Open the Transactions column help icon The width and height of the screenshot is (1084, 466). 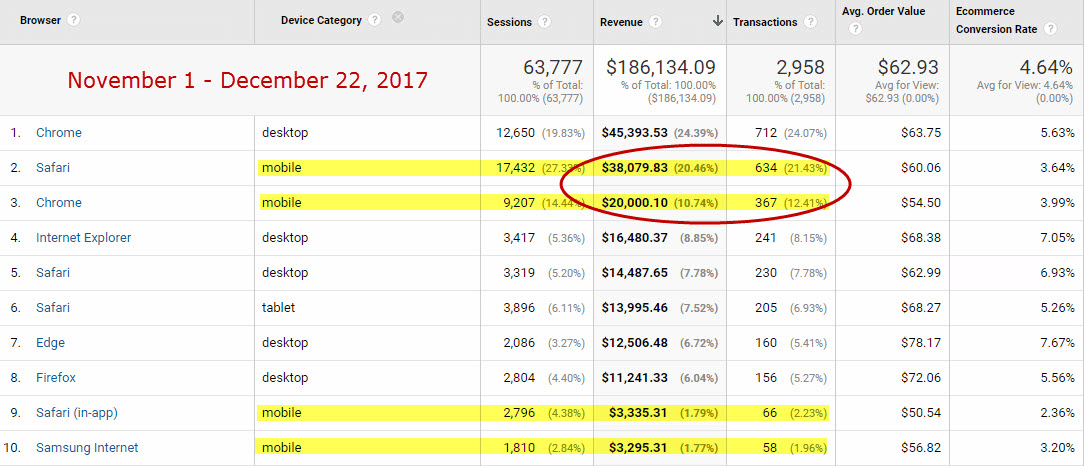(811, 22)
